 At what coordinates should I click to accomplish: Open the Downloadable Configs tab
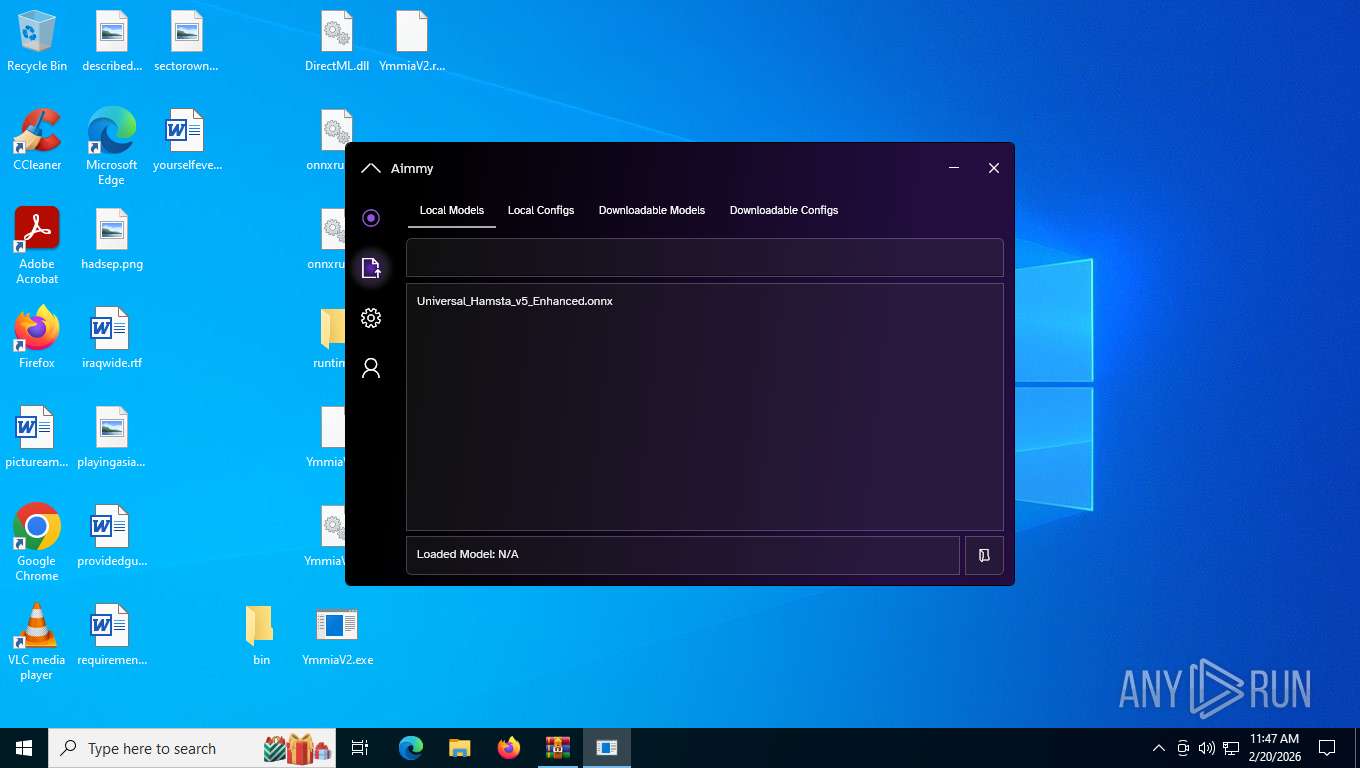784,210
